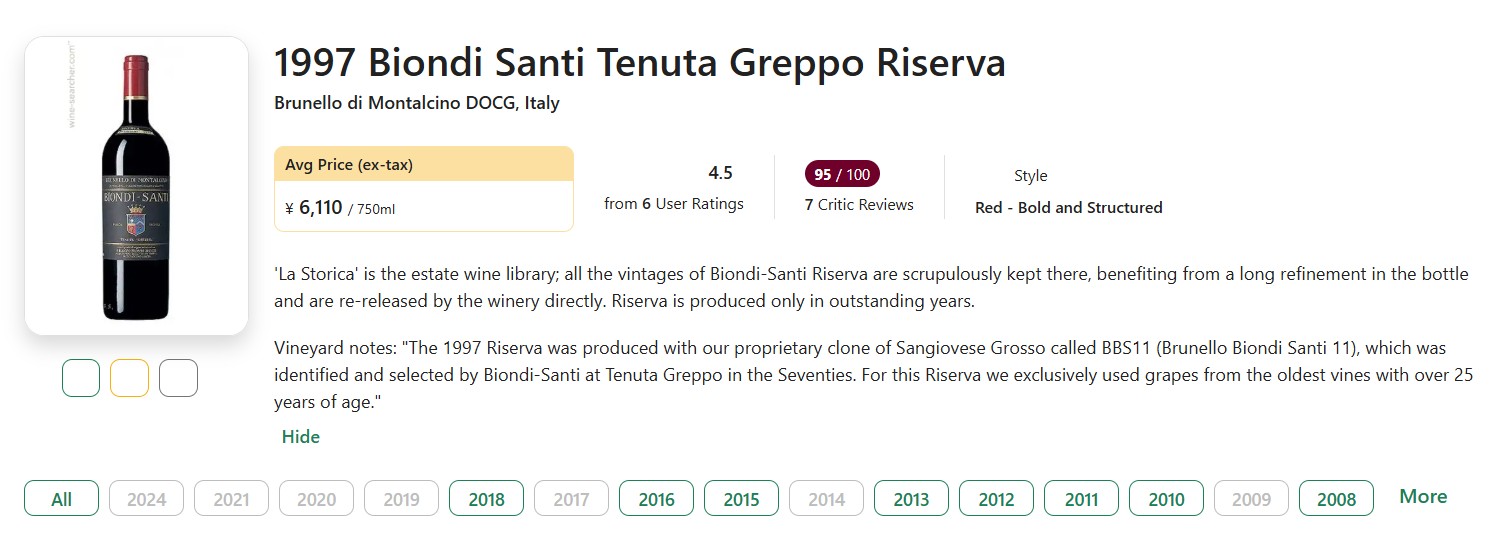The height and width of the screenshot is (553, 1492).
Task: Expand more vintages with More
Action: [1423, 497]
